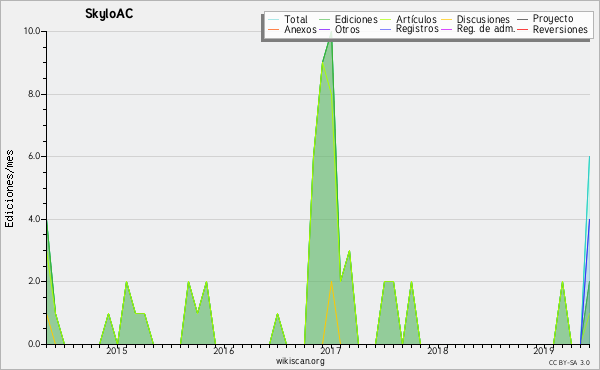Select the Otros legend entry
The image size is (600, 370).
347,29
